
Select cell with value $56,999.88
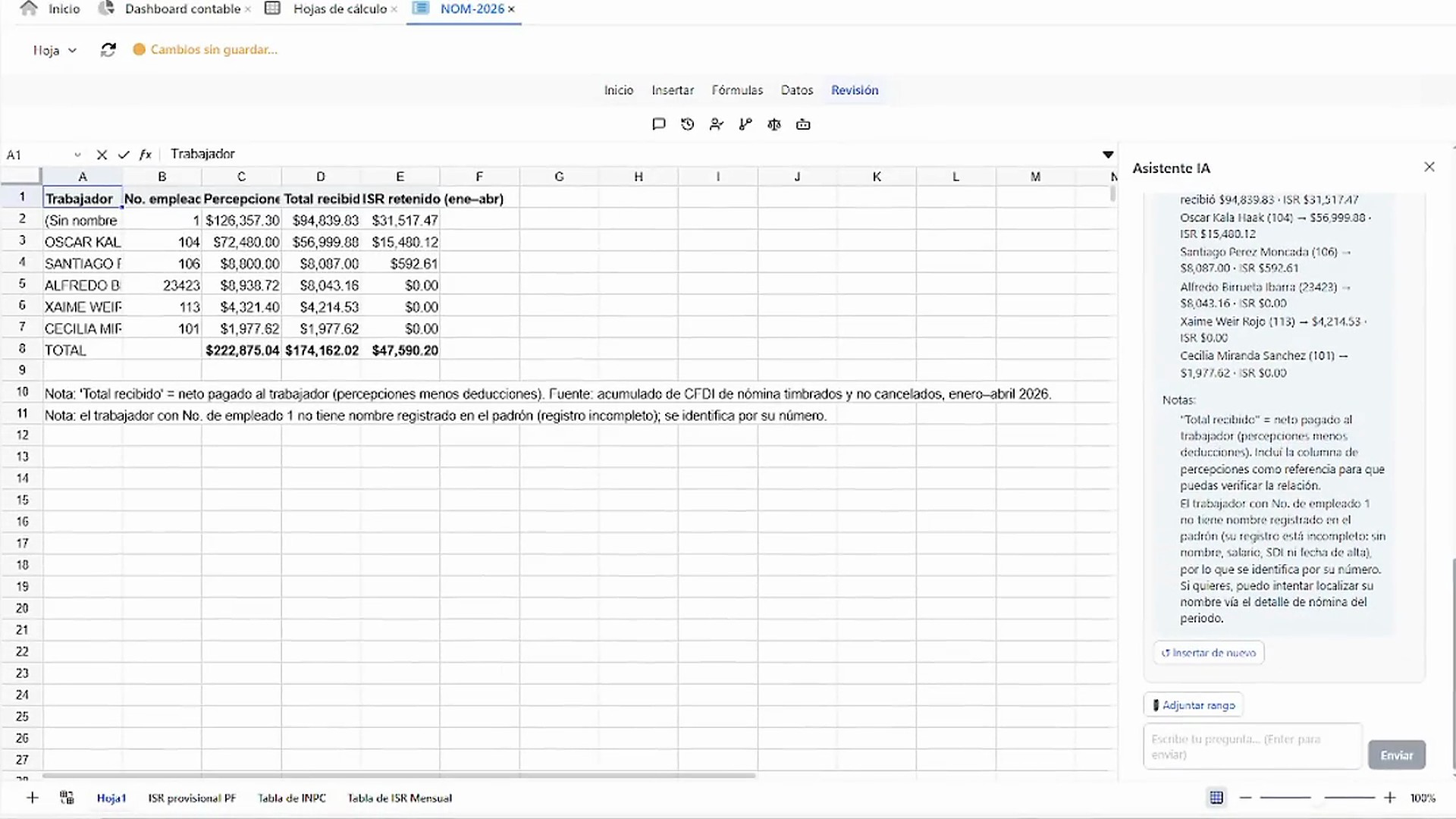[322, 242]
